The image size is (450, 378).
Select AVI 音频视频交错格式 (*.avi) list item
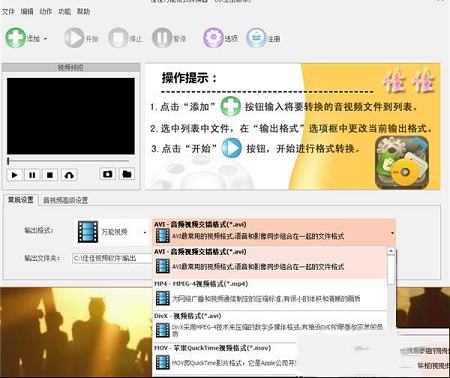click(x=269, y=263)
